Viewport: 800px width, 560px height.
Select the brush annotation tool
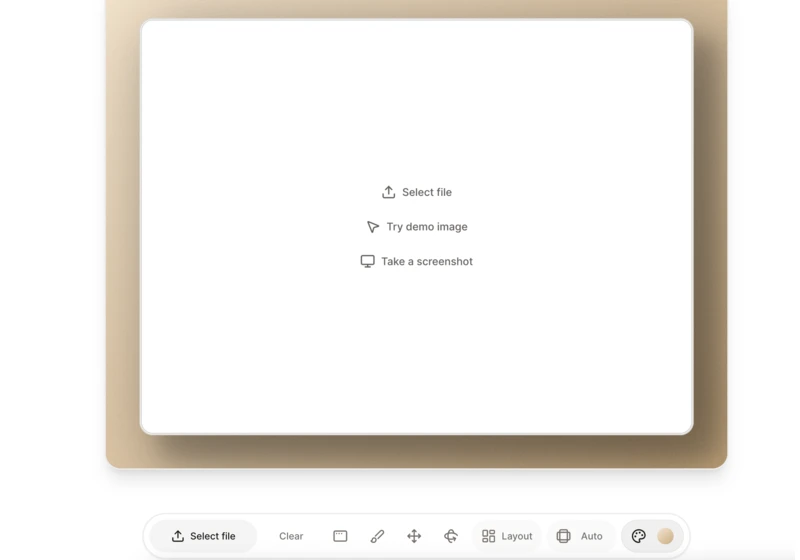click(377, 536)
